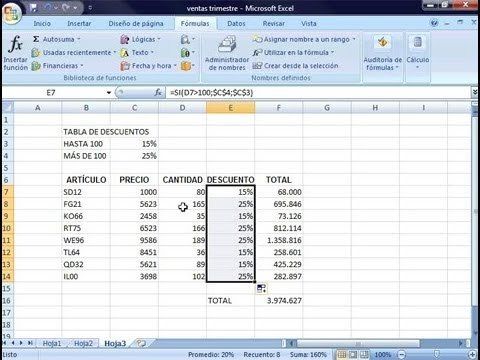Click the zoom slider handle

[437, 354]
